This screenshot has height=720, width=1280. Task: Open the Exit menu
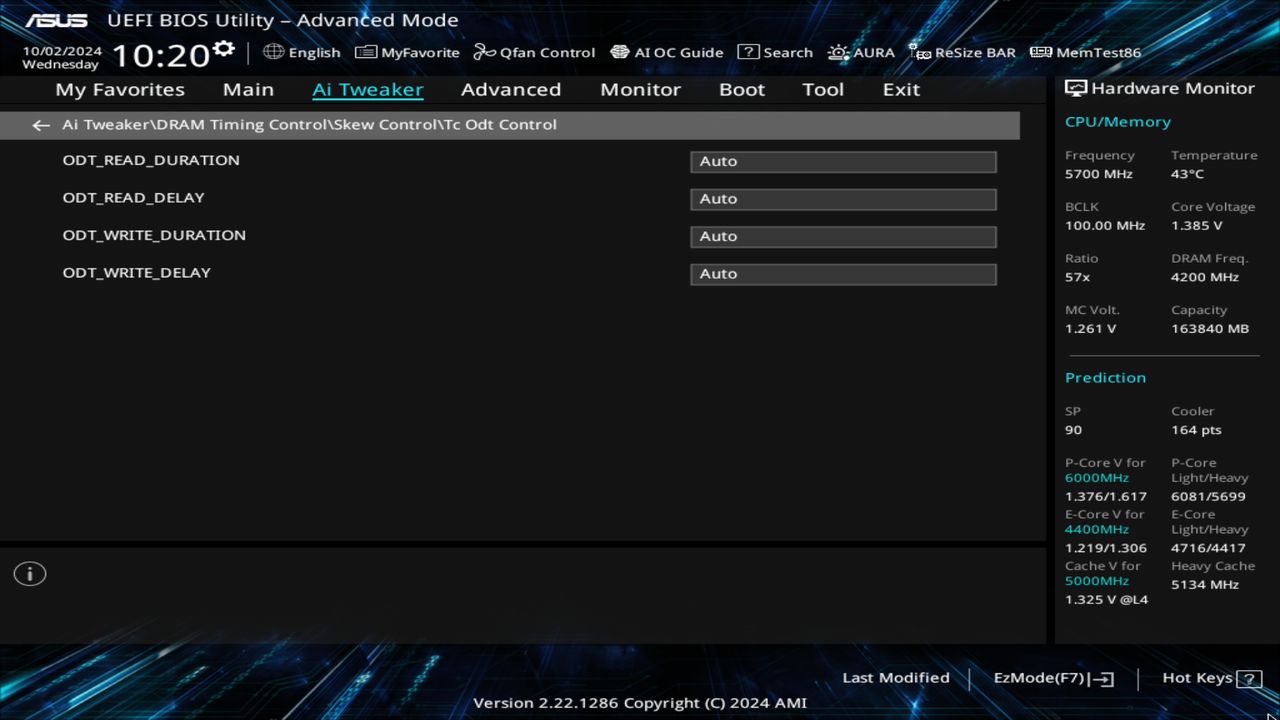tap(900, 89)
